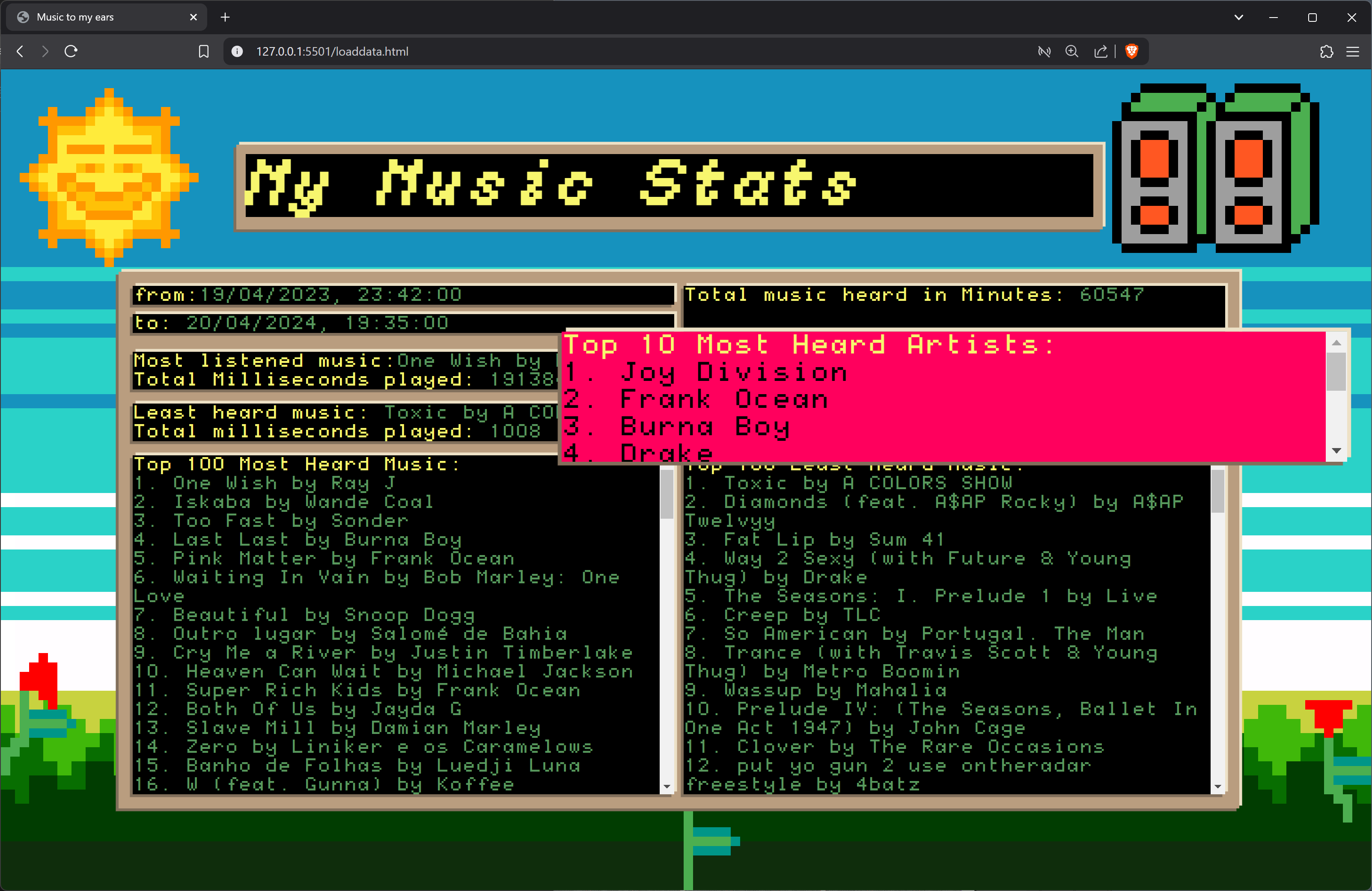Select the 'Music to my ears' tab

coord(106,17)
